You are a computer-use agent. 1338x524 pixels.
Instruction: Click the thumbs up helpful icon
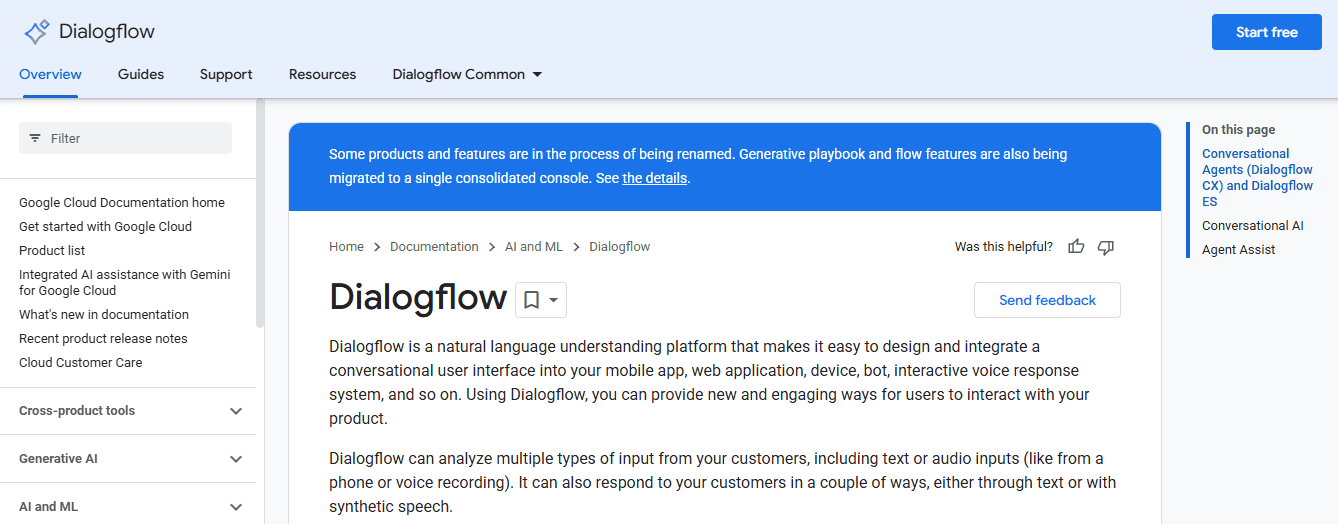[1076, 246]
